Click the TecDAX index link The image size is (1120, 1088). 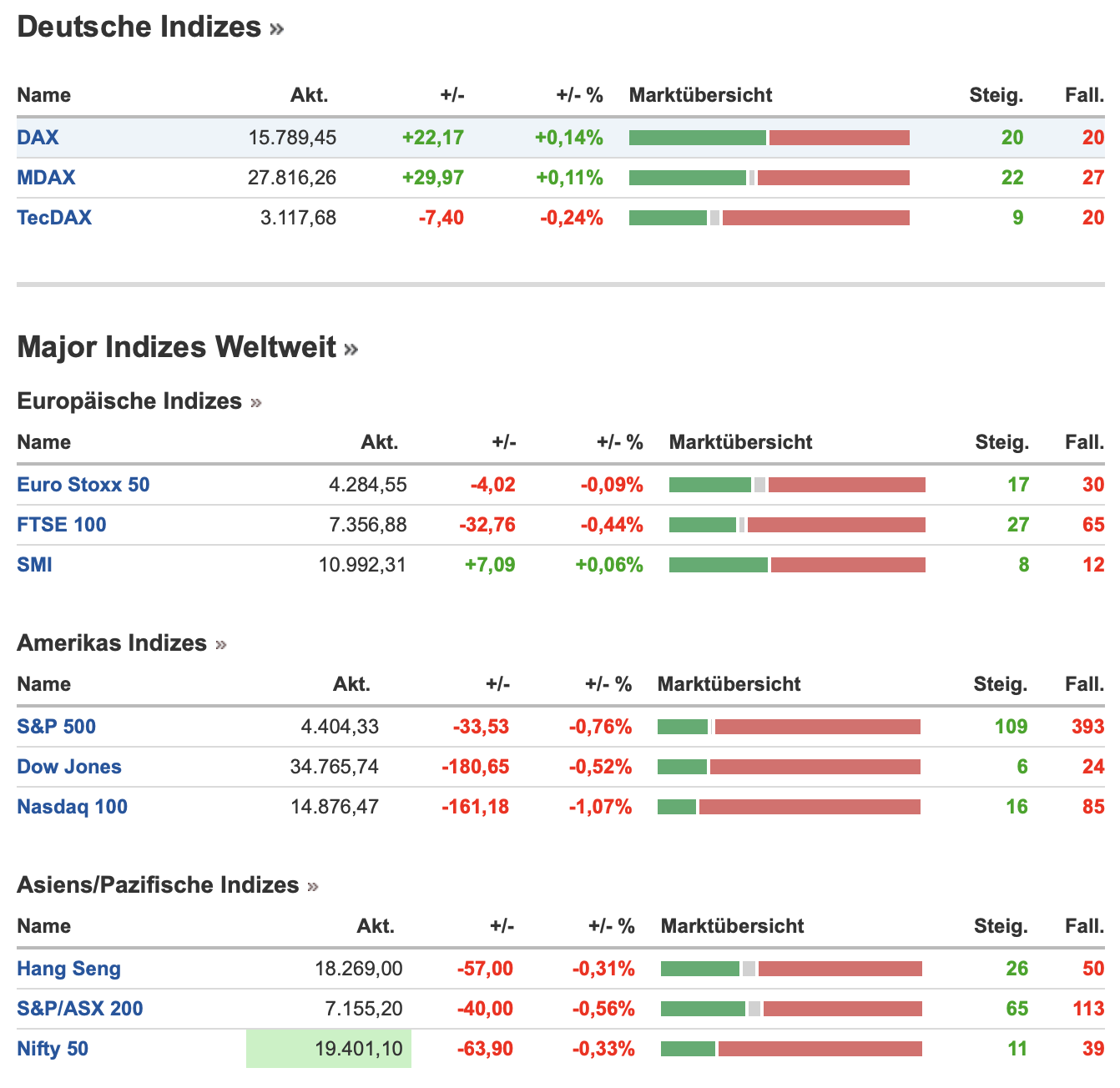click(x=54, y=218)
